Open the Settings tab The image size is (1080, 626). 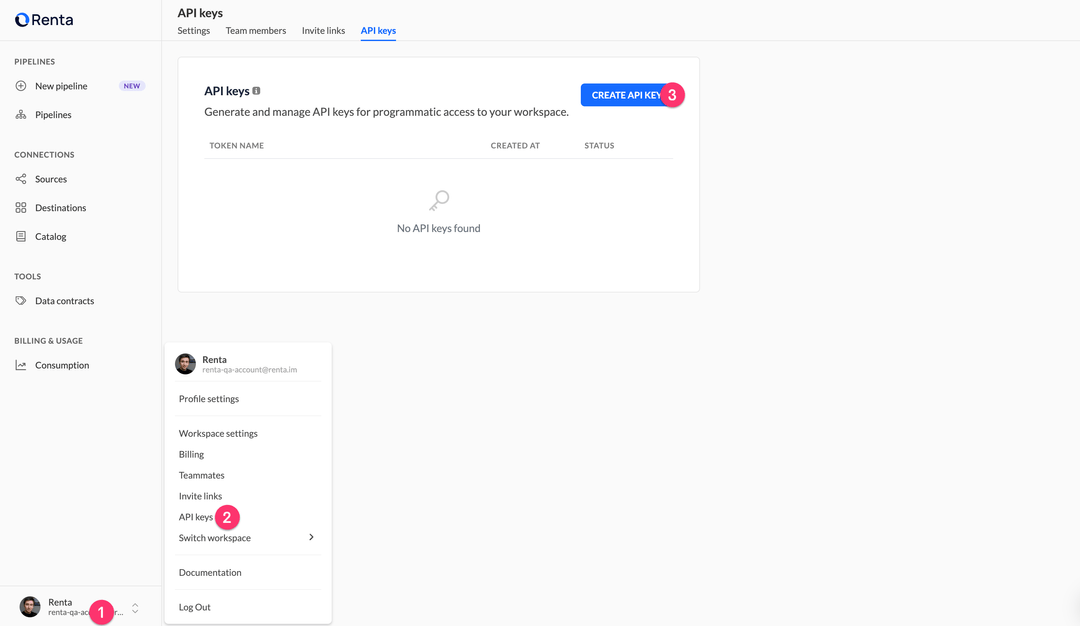(193, 30)
